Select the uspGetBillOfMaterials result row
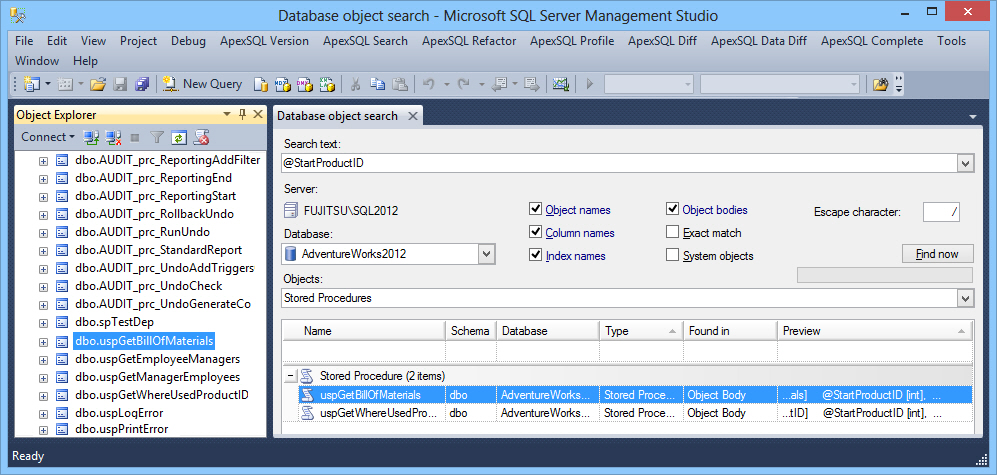The width and height of the screenshot is (997, 475). (635, 395)
